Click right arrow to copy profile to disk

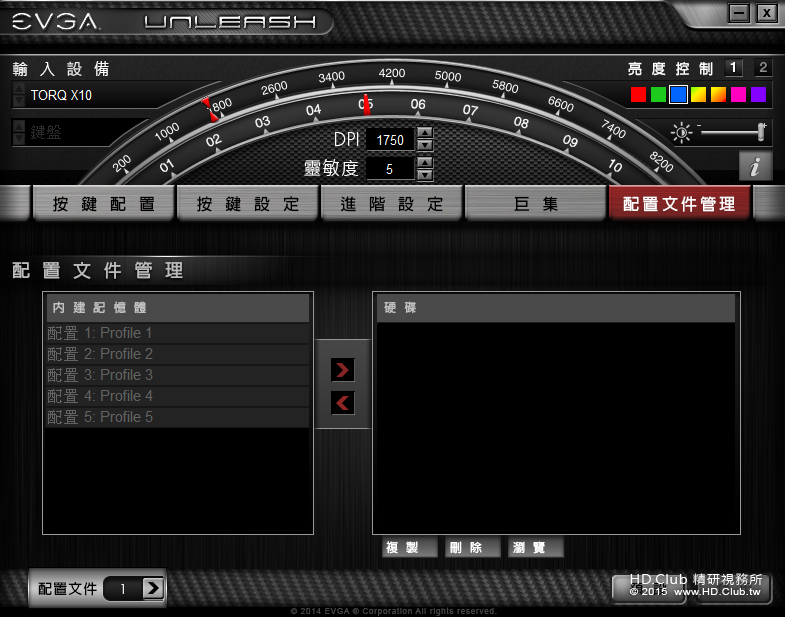[343, 370]
